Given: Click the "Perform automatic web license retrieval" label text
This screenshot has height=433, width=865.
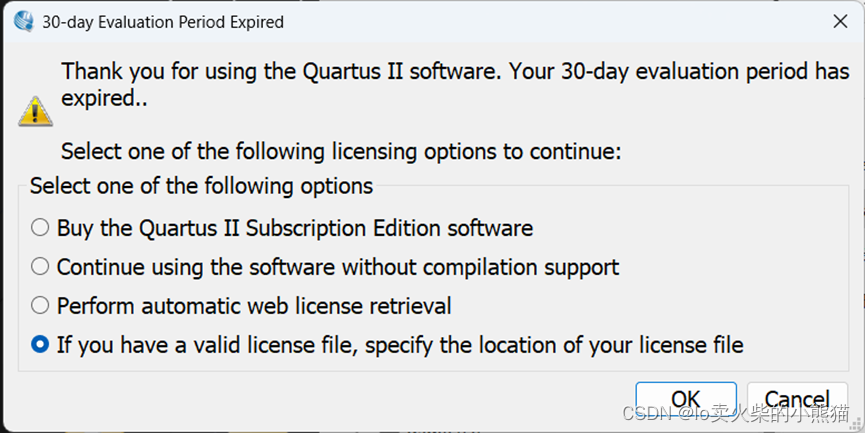Looking at the screenshot, I should [x=254, y=305].
